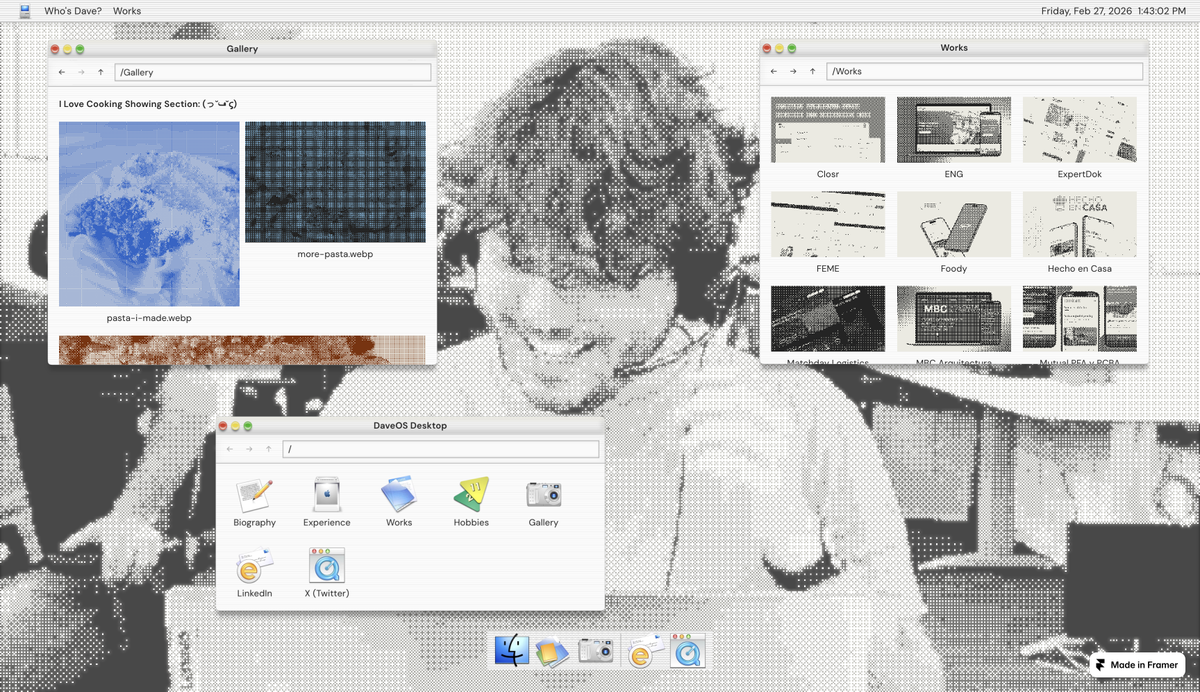Image resolution: width=1200 pixels, height=692 pixels.
Task: Open the pasta-i-made.webp thumbnail
Action: (x=149, y=214)
